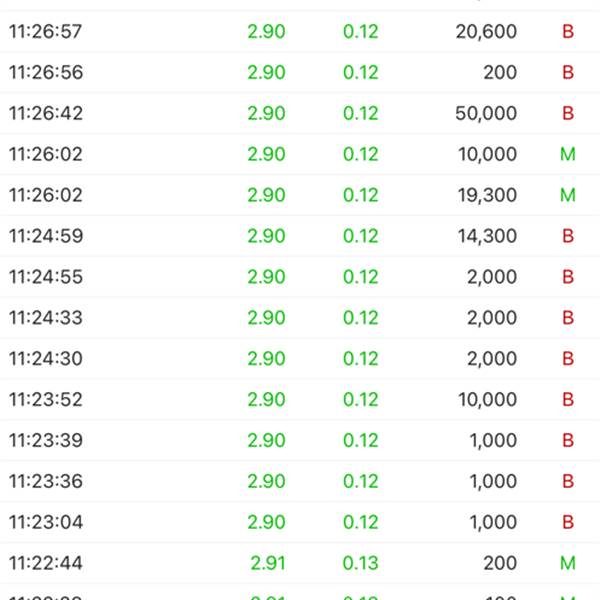The height and width of the screenshot is (600, 600).
Task: Select the 11:26:57 trade row
Action: [300, 31]
